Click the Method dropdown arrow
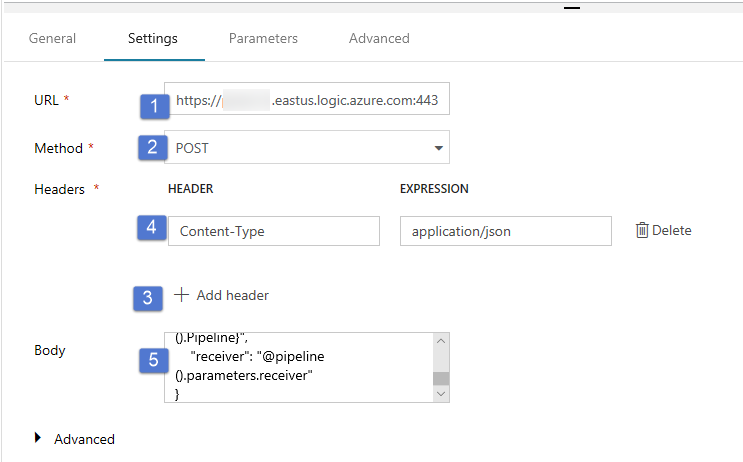The width and height of the screenshot is (743, 462). point(439,148)
